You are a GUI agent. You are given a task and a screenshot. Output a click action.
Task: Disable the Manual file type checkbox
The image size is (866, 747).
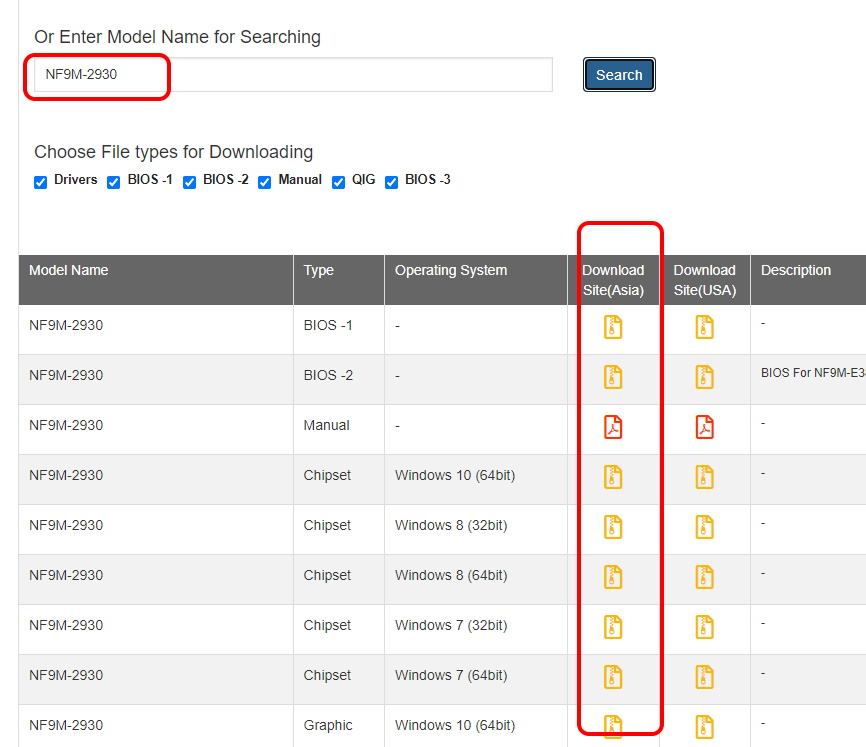coord(265,182)
